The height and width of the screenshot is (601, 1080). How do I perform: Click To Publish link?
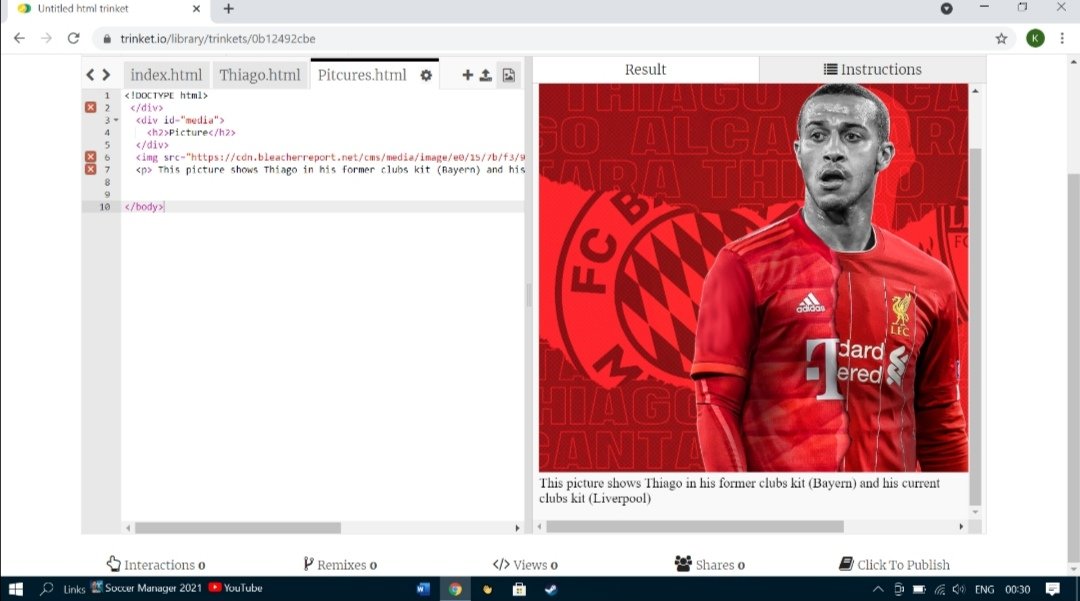point(895,565)
